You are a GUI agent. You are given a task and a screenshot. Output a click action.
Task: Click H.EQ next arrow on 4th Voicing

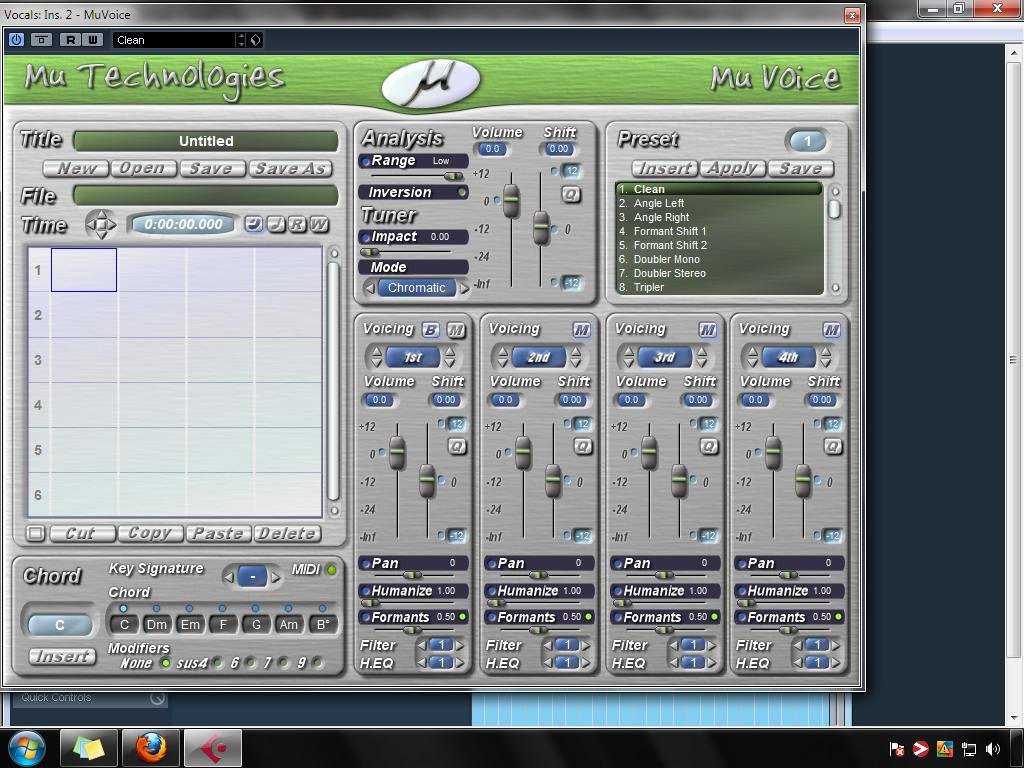(836, 663)
